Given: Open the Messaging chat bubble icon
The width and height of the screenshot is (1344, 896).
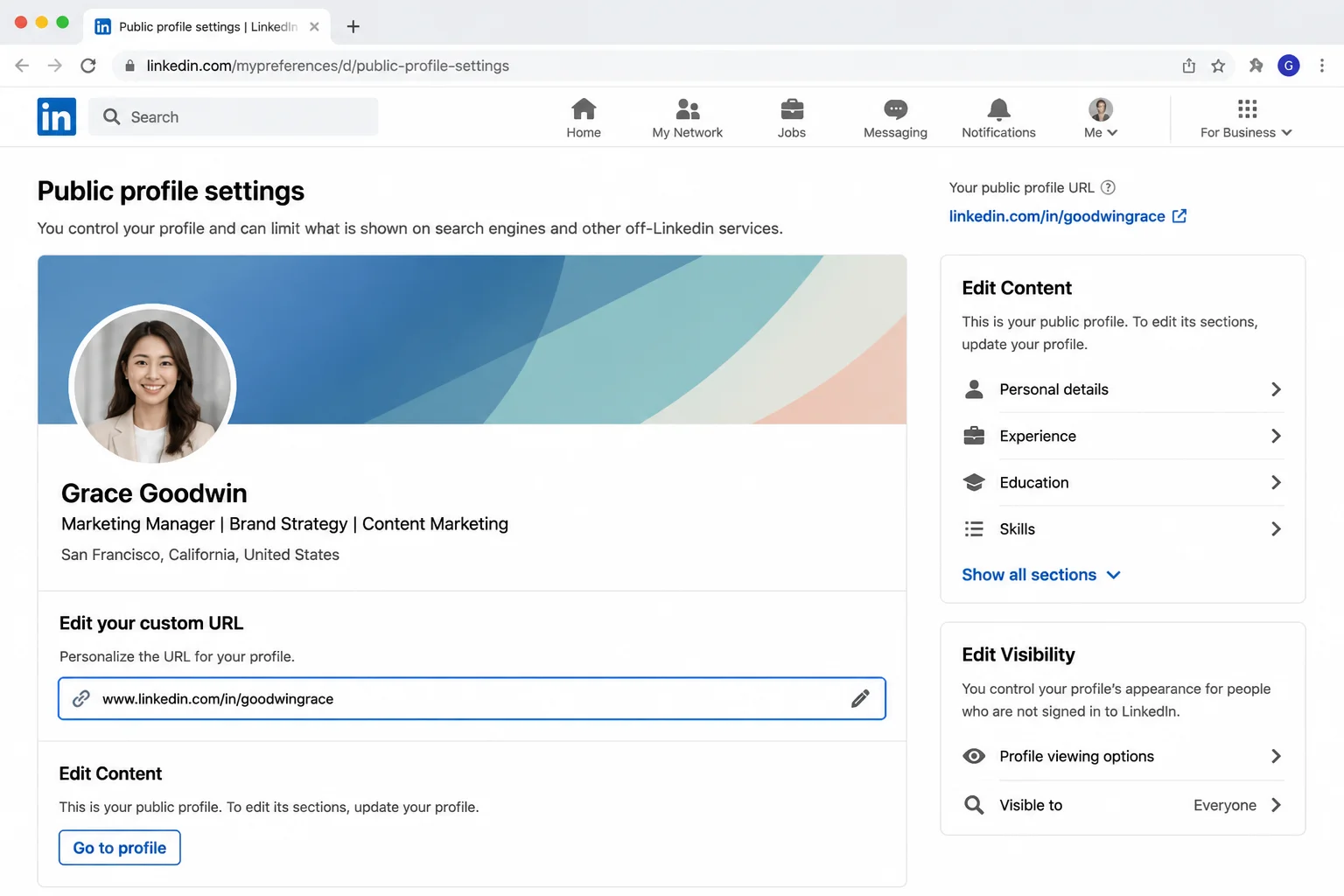Looking at the screenshot, I should (895, 109).
